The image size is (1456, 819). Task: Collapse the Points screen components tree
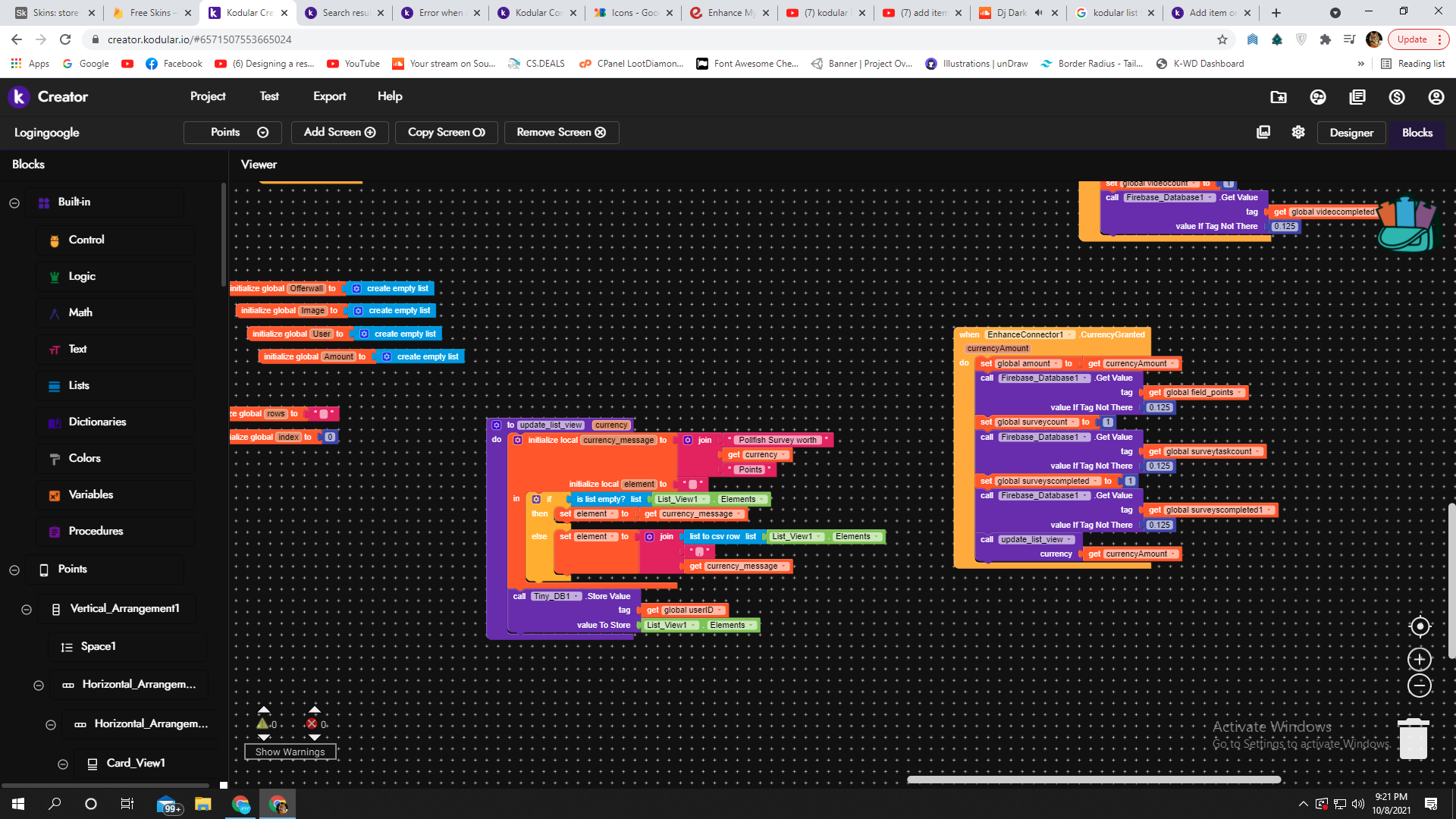tap(14, 570)
